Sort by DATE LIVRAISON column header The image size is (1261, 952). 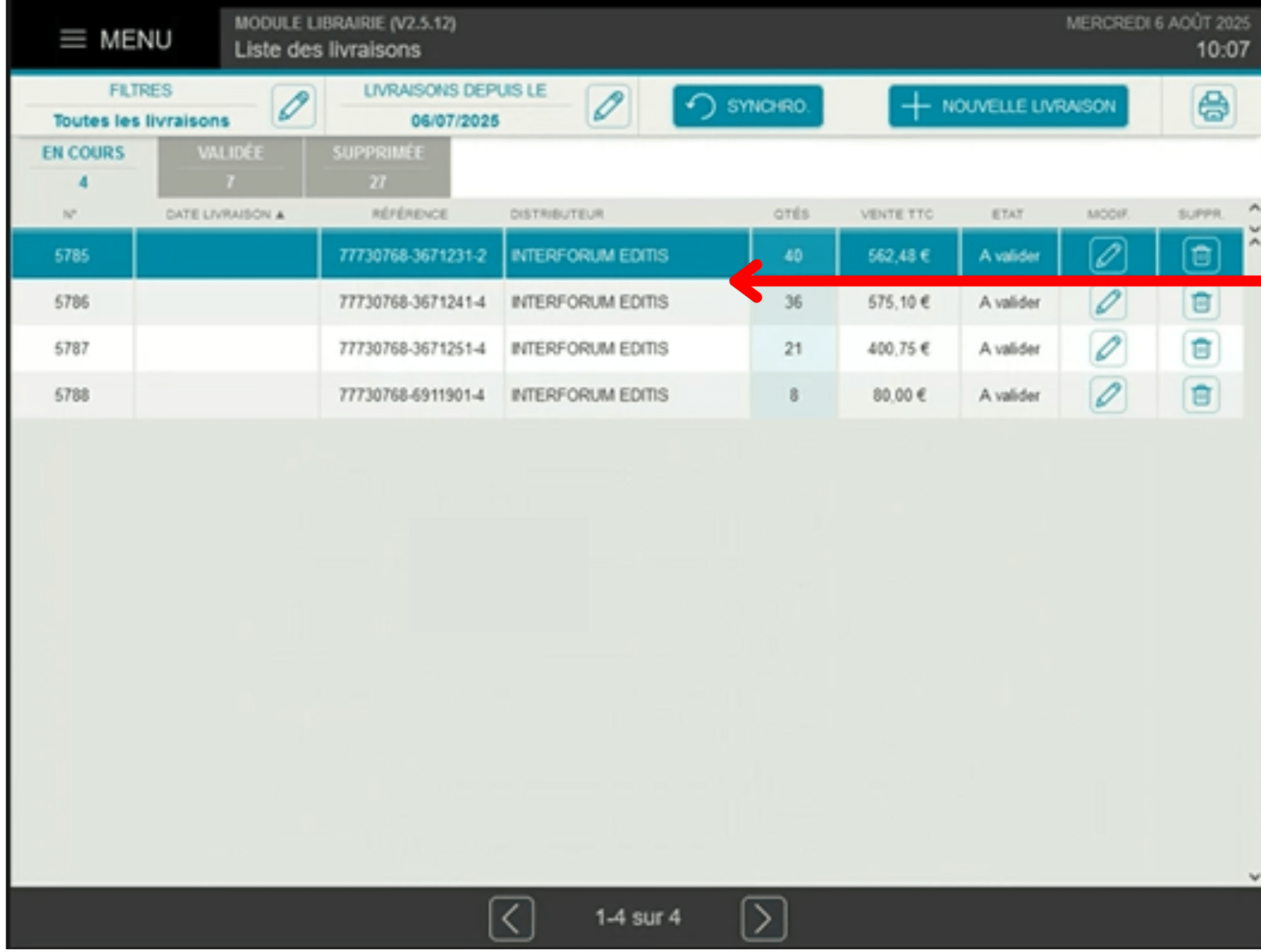[225, 215]
